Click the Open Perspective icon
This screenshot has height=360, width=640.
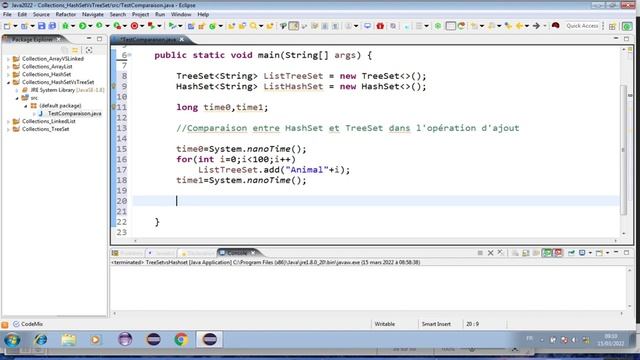612,26
